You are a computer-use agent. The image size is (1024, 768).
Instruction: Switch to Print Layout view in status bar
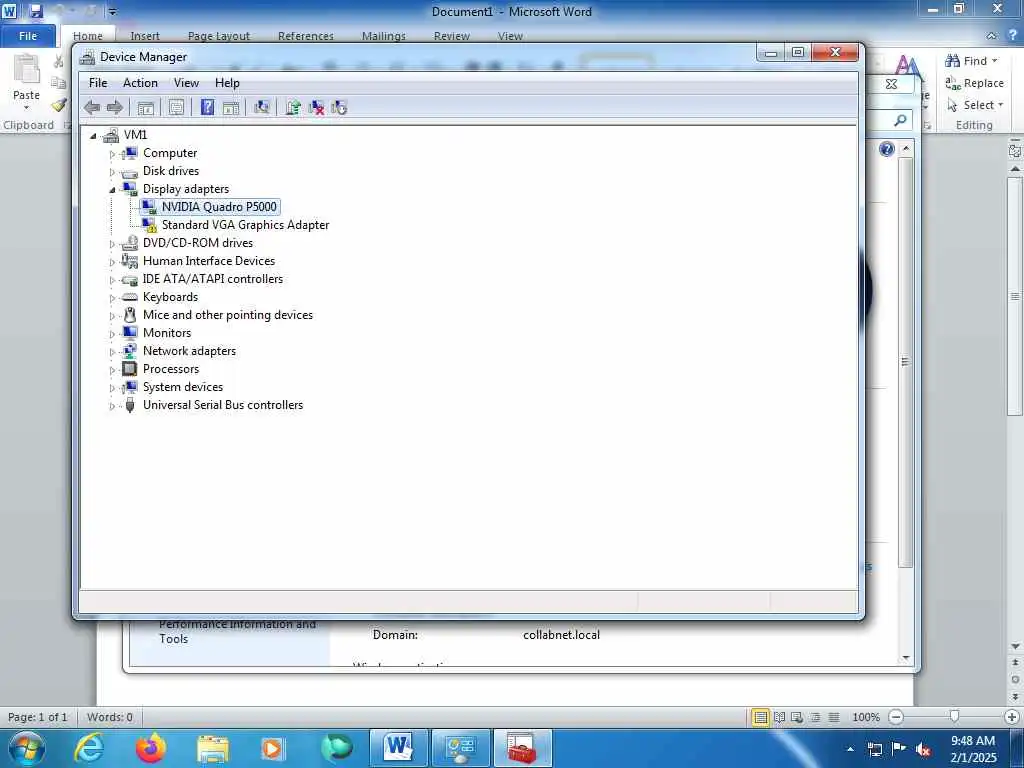coord(760,717)
